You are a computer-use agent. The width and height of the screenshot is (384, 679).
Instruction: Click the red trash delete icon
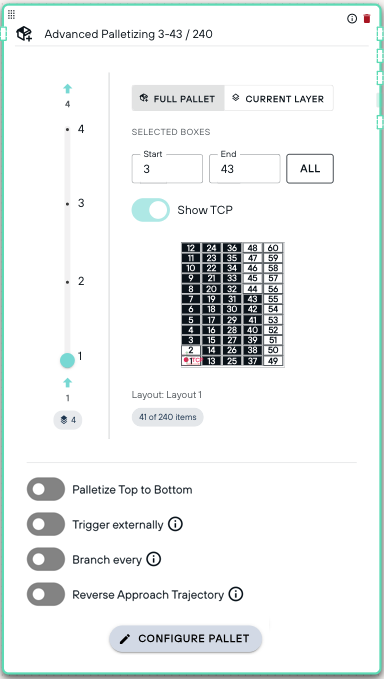[367, 18]
